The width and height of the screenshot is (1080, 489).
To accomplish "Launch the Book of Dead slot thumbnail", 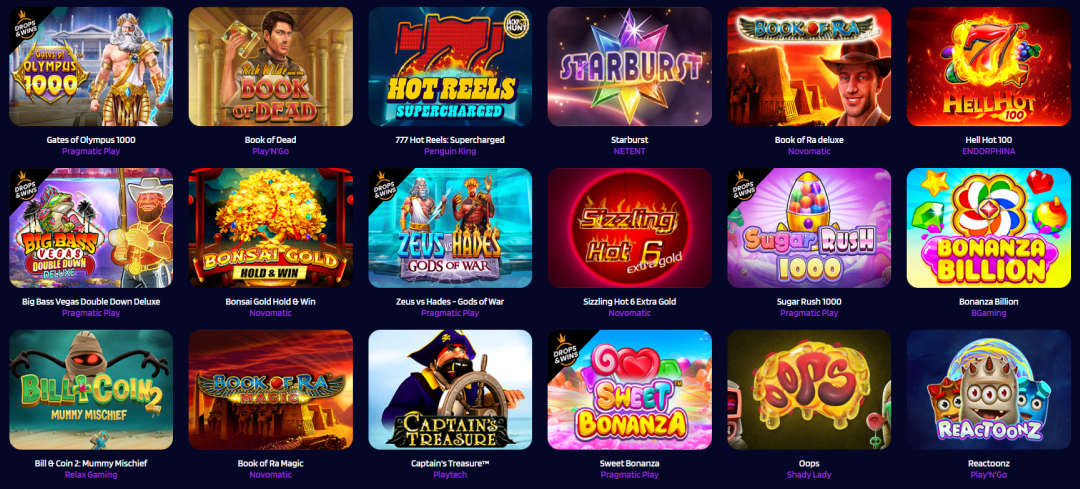I will pos(271,67).
